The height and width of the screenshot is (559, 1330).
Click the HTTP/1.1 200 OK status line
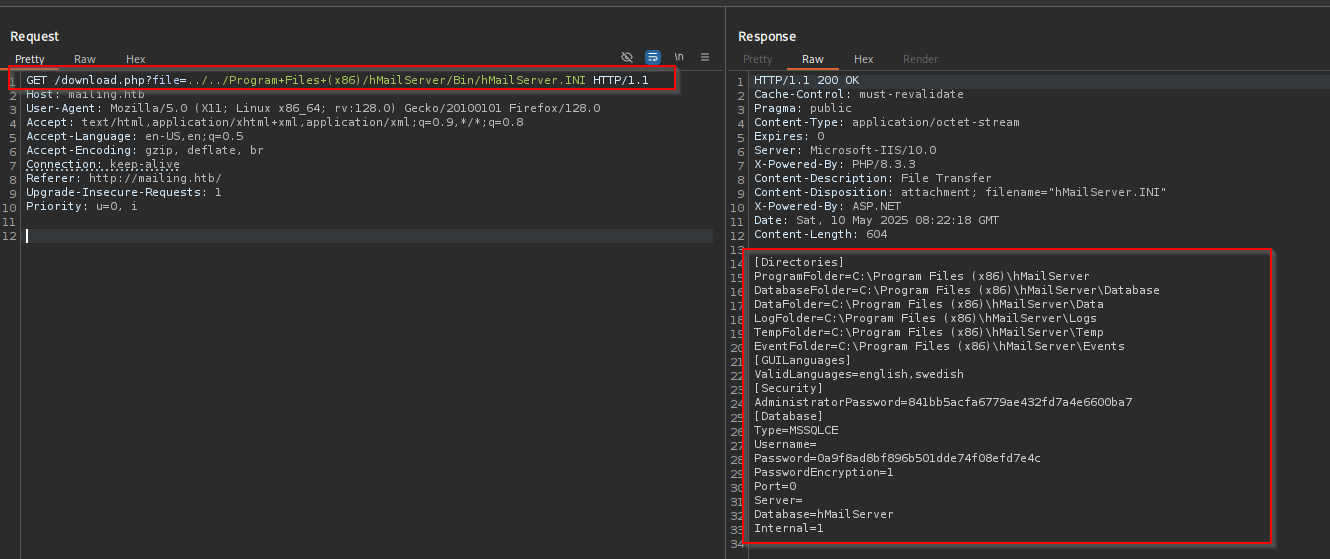(806, 80)
